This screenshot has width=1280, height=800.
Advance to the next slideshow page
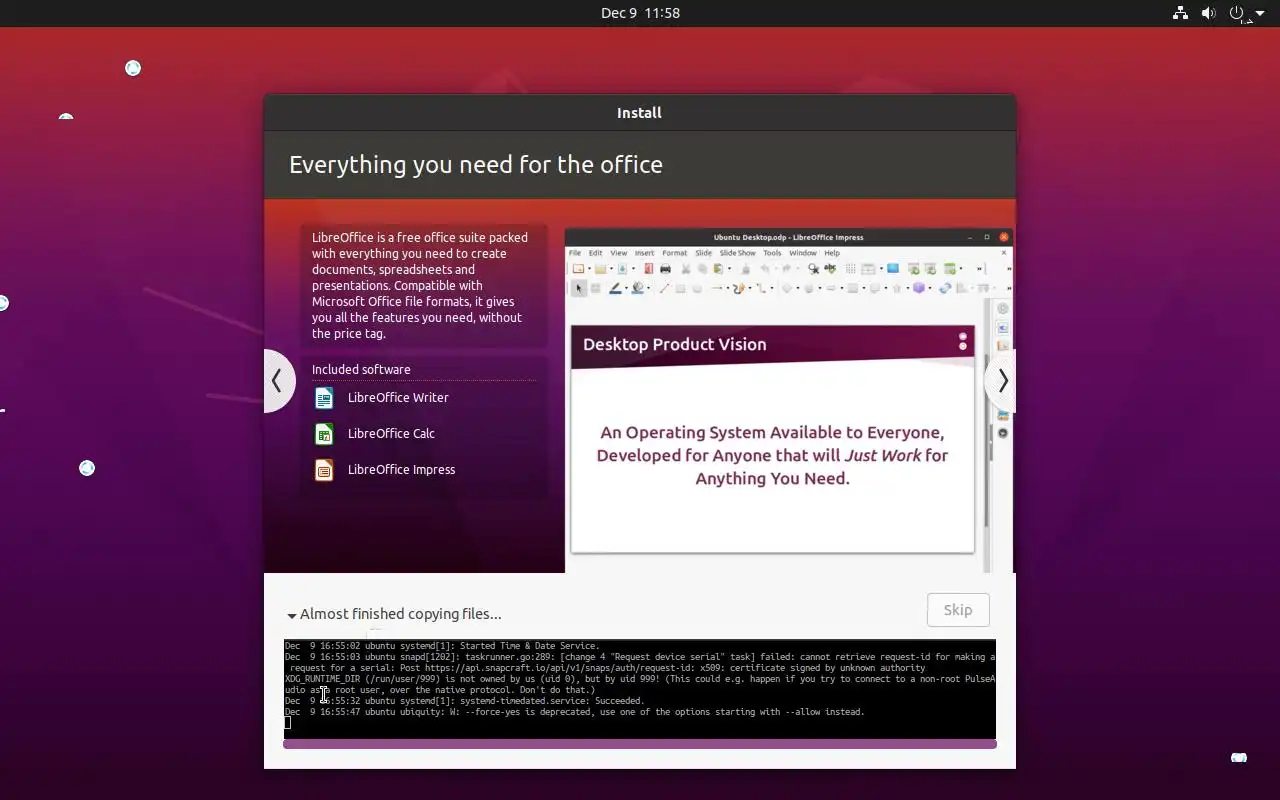pyautogui.click(x=1001, y=381)
